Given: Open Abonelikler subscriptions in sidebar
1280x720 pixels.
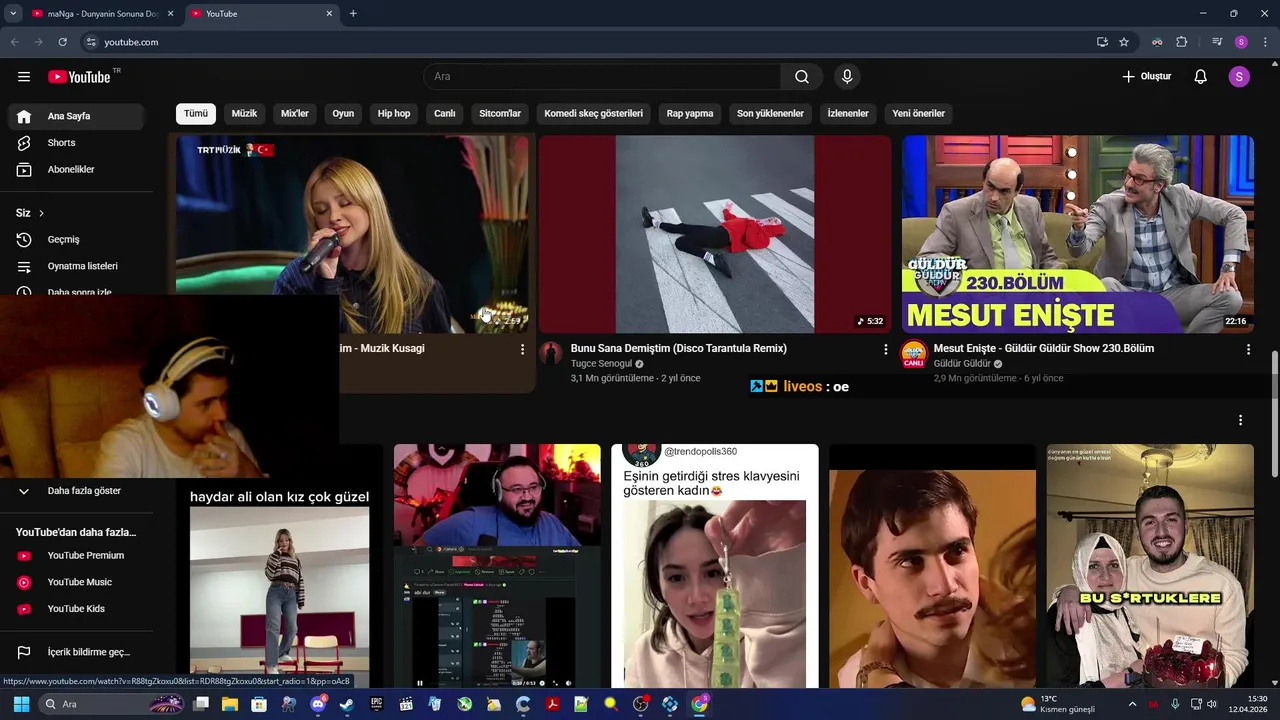Looking at the screenshot, I should [x=76, y=170].
